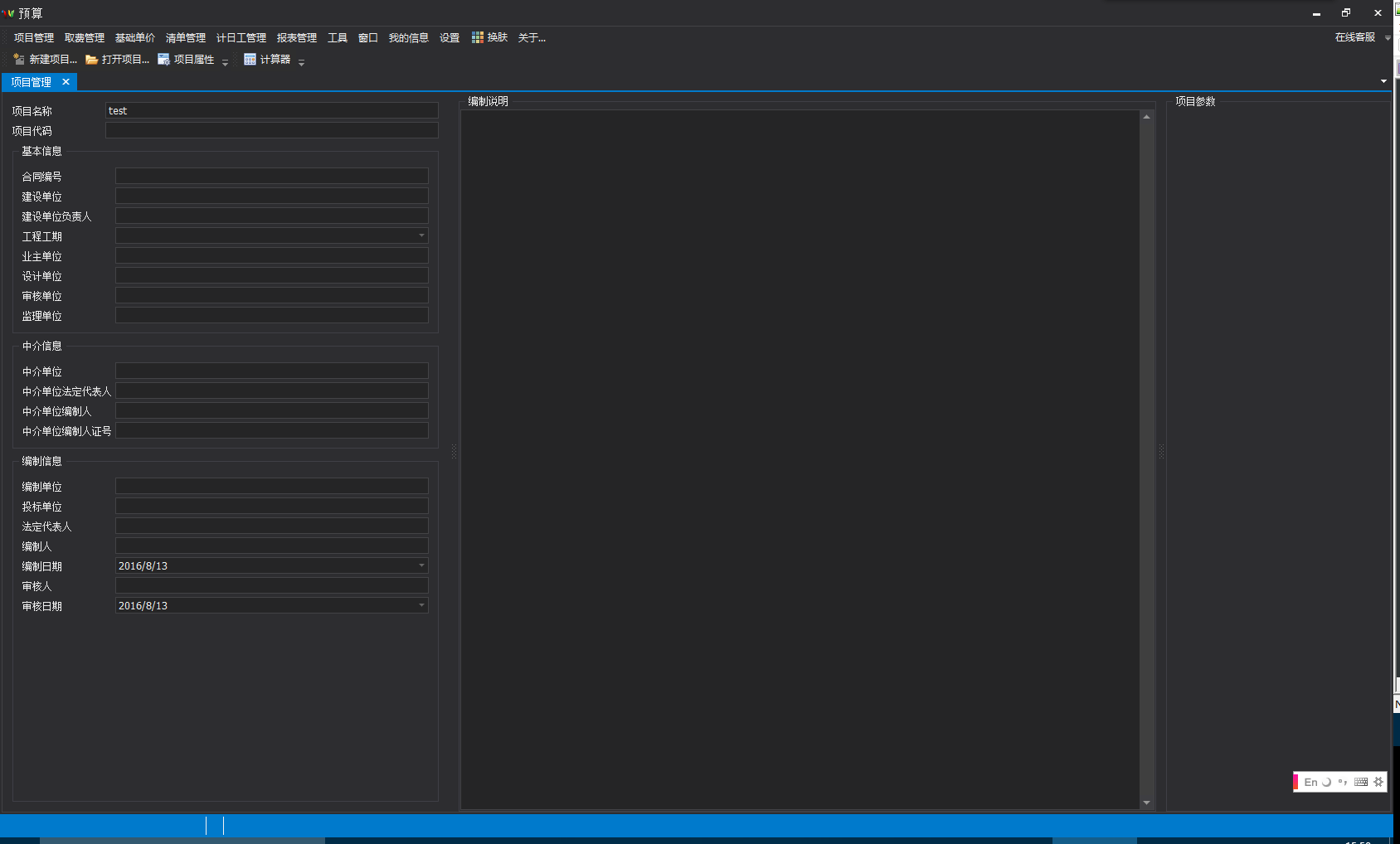Click the 编制说明 scrollbar up arrow
Viewport: 1400px width, 844px height.
click(1146, 117)
